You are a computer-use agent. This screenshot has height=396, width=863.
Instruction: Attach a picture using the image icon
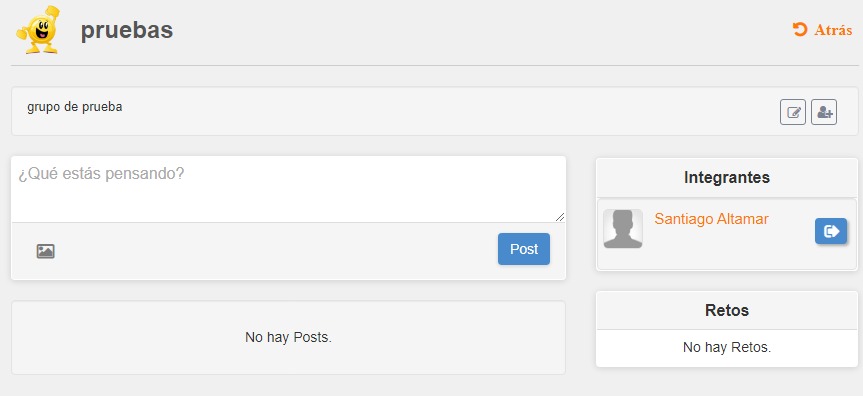click(46, 251)
